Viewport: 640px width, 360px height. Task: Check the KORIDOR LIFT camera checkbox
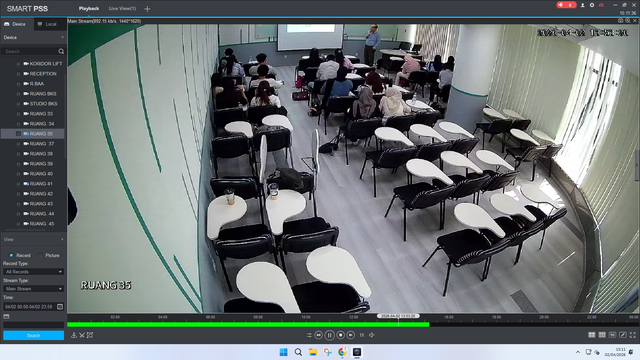[x=18, y=64]
